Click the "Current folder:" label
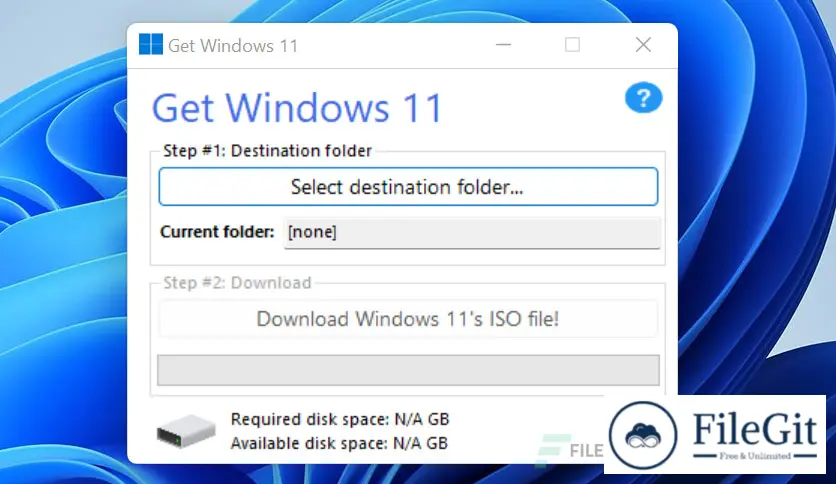Image resolution: width=836 pixels, height=484 pixels. pos(217,232)
